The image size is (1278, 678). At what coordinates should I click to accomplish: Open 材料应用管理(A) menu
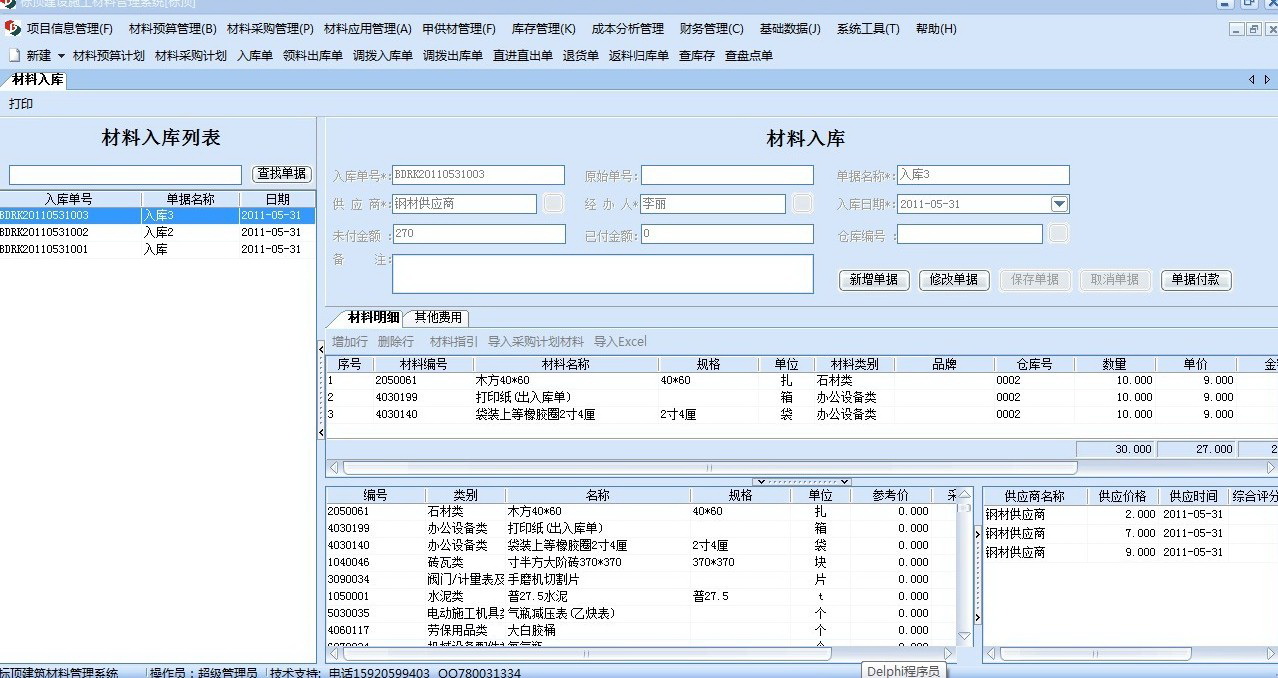click(x=367, y=29)
